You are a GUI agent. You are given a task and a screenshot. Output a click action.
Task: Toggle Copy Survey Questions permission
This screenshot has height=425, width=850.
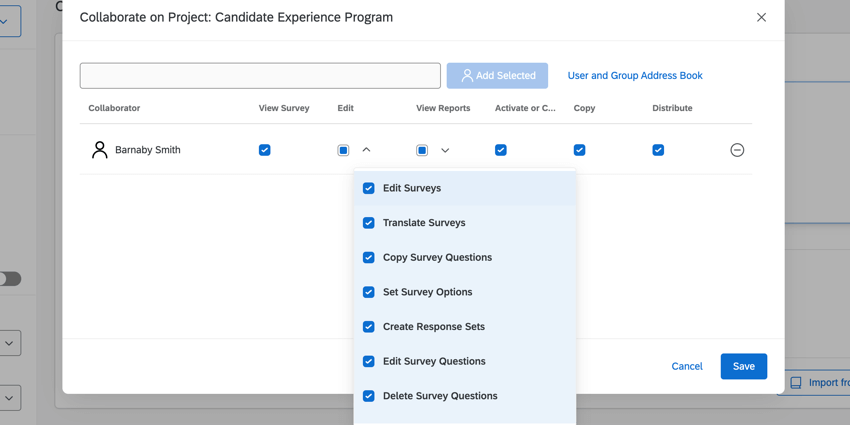point(369,257)
